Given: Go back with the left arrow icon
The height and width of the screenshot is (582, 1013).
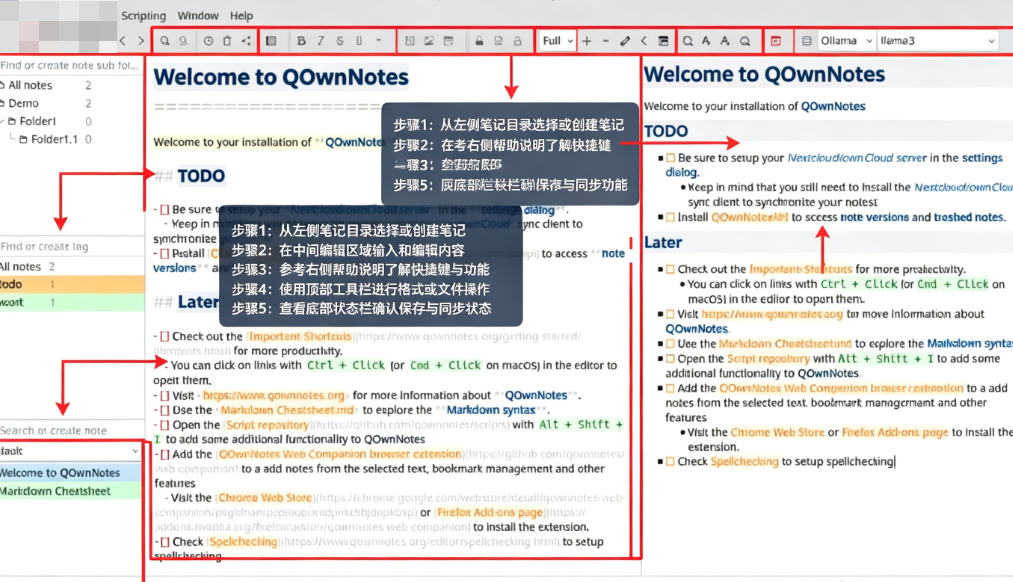Looking at the screenshot, I should 123,41.
